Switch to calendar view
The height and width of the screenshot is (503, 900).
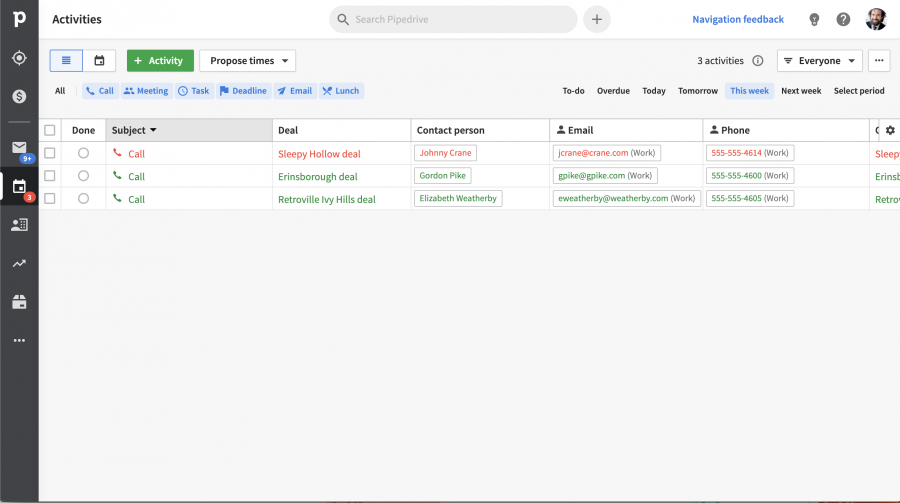[x=99, y=60]
